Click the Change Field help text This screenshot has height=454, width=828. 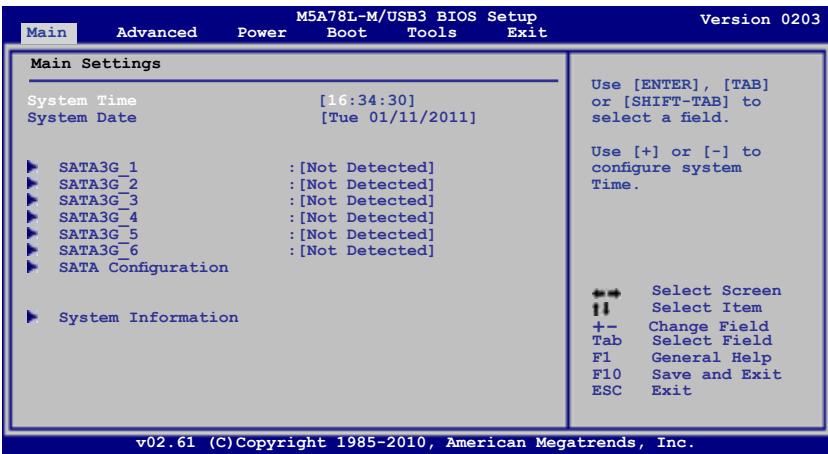pyautogui.click(x=709, y=326)
